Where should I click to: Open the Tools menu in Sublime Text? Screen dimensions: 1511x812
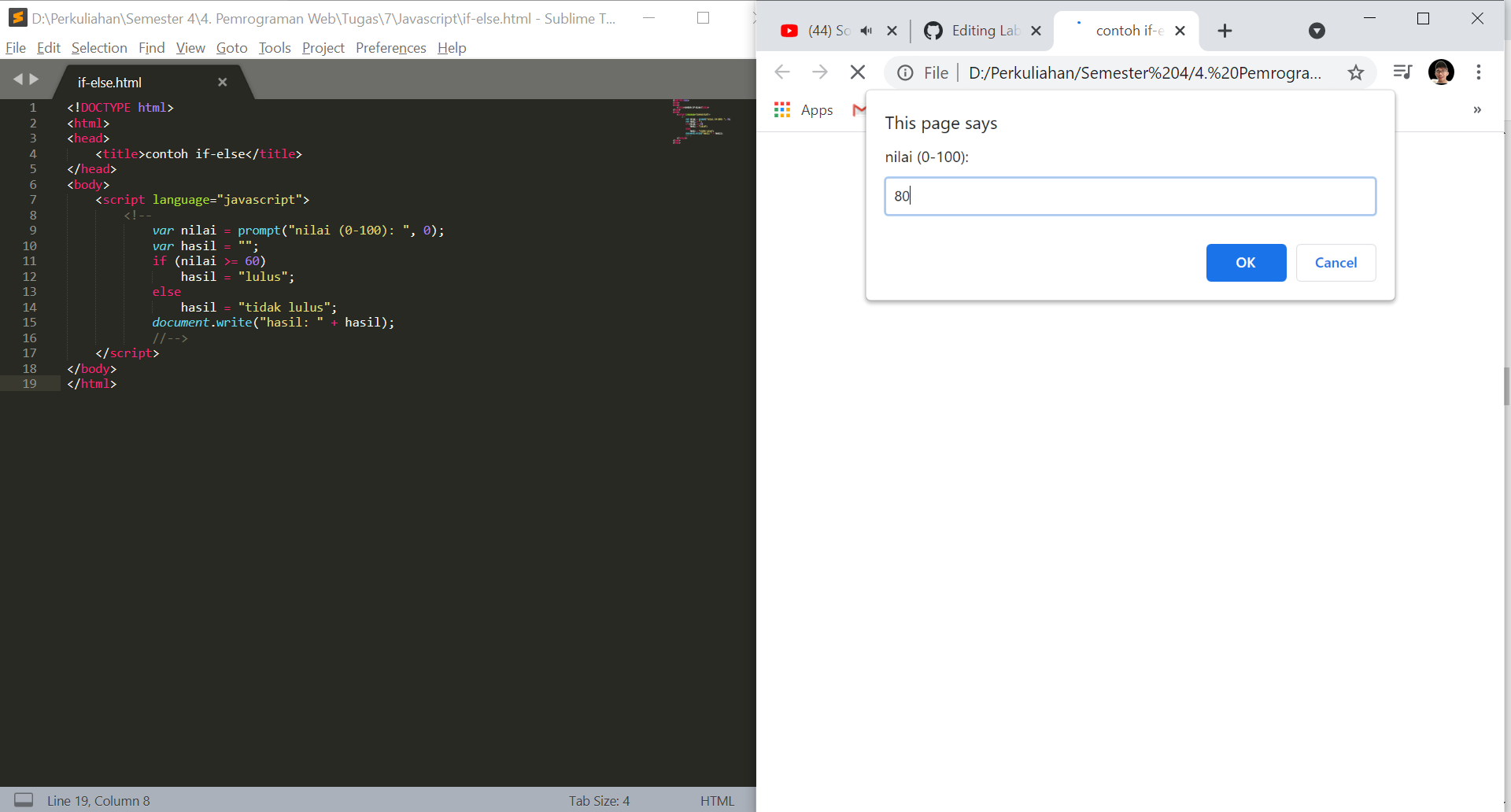point(275,48)
